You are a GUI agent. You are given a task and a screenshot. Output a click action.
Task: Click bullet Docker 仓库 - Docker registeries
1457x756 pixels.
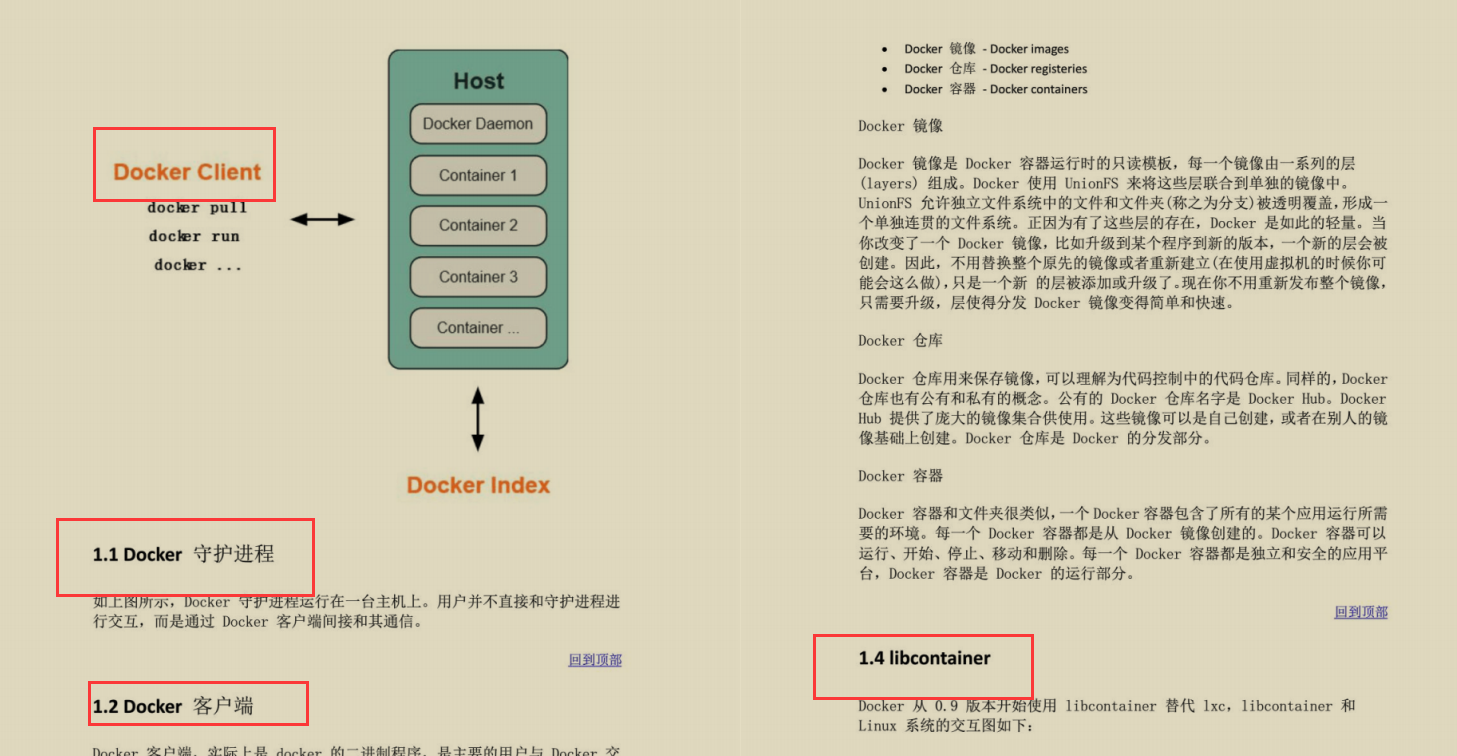click(x=995, y=69)
